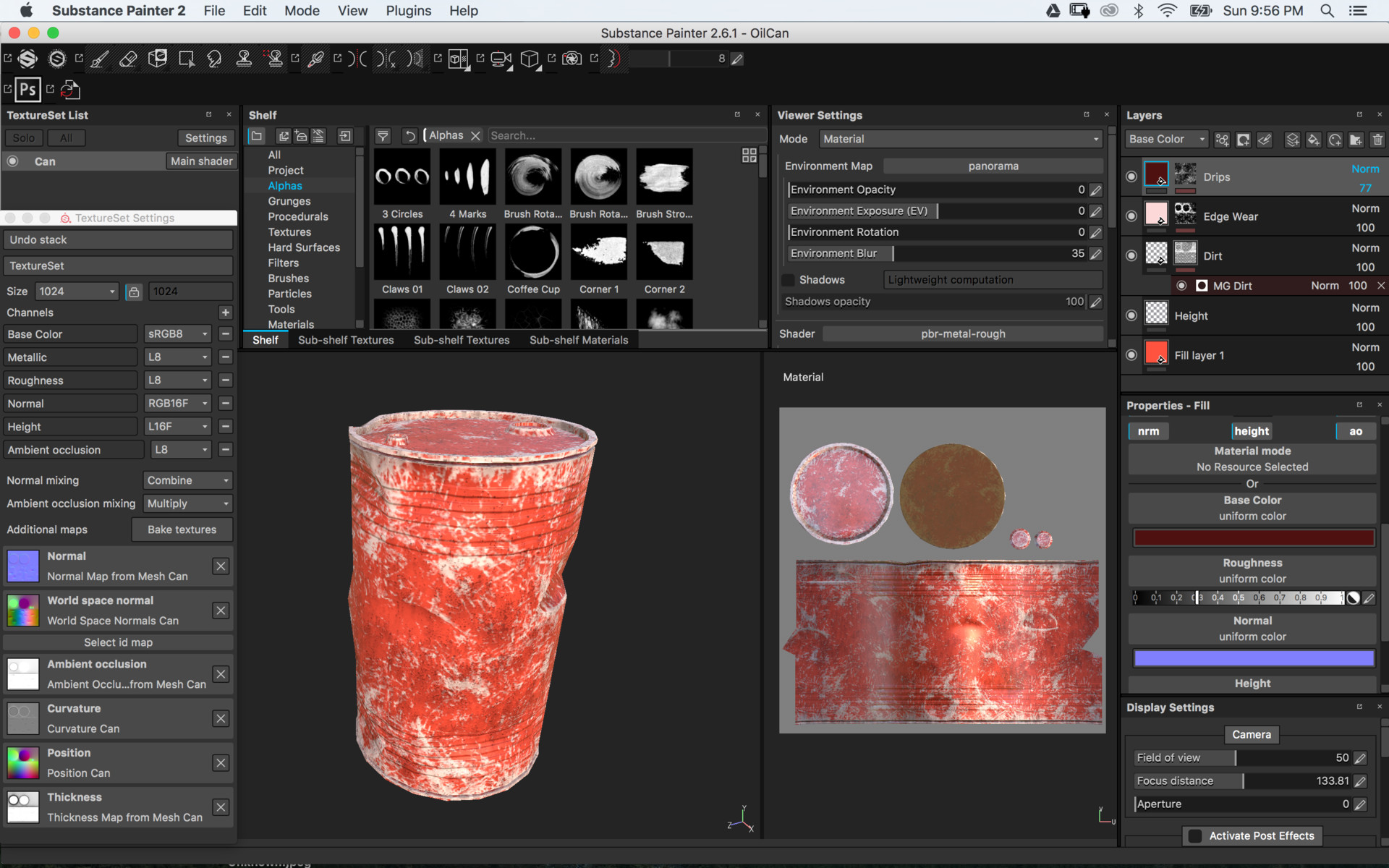Screen dimensions: 1389x868
Task: Select the Paint brush tool
Action: (x=100, y=59)
